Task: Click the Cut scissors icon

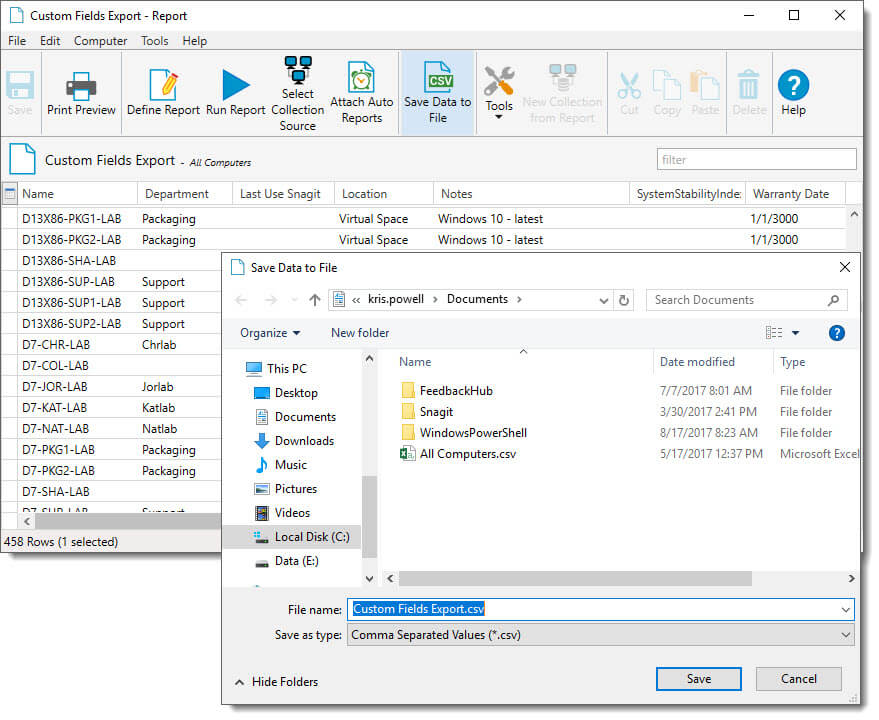Action: coord(629,85)
